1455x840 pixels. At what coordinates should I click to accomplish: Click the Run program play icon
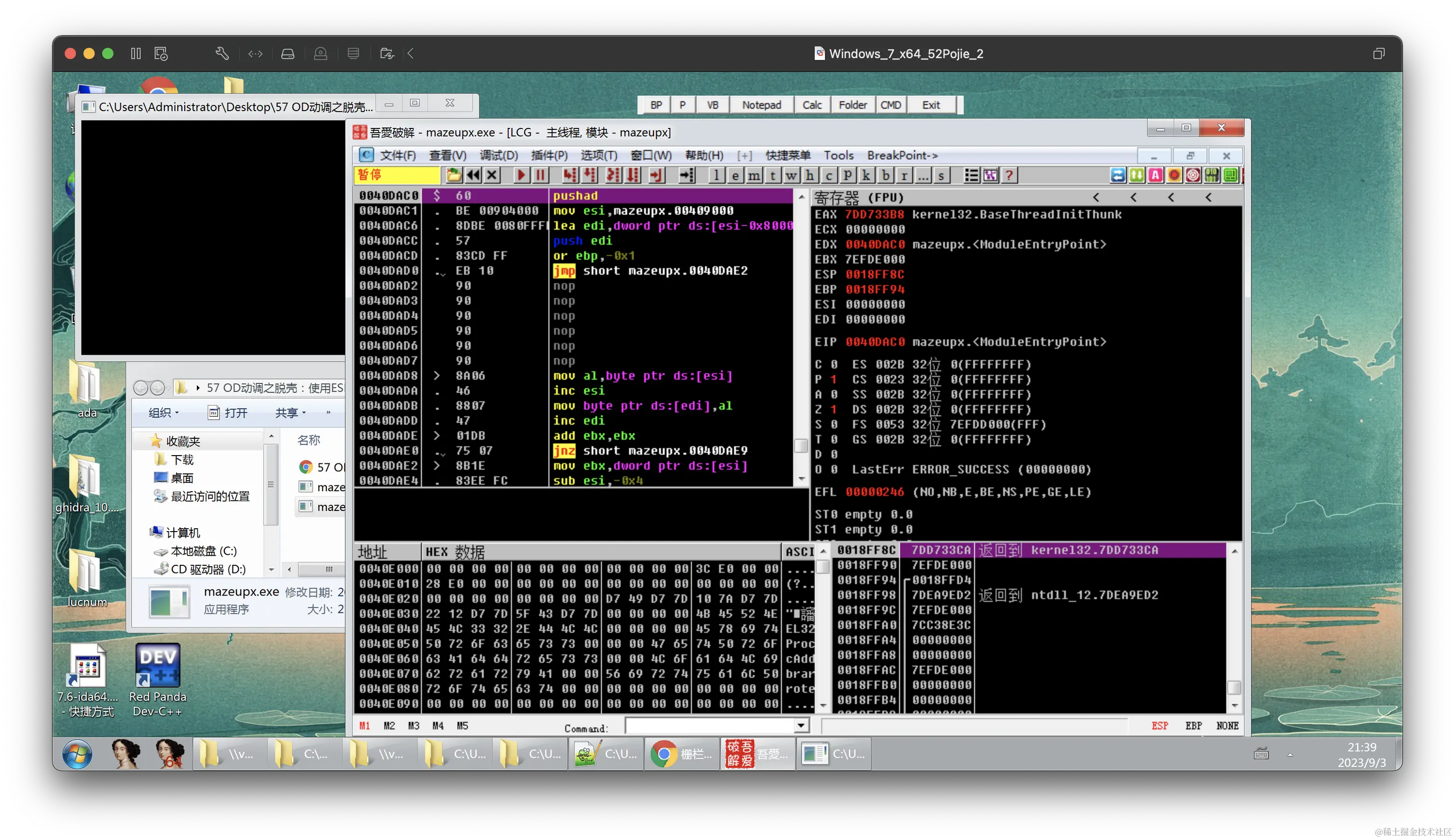click(521, 176)
